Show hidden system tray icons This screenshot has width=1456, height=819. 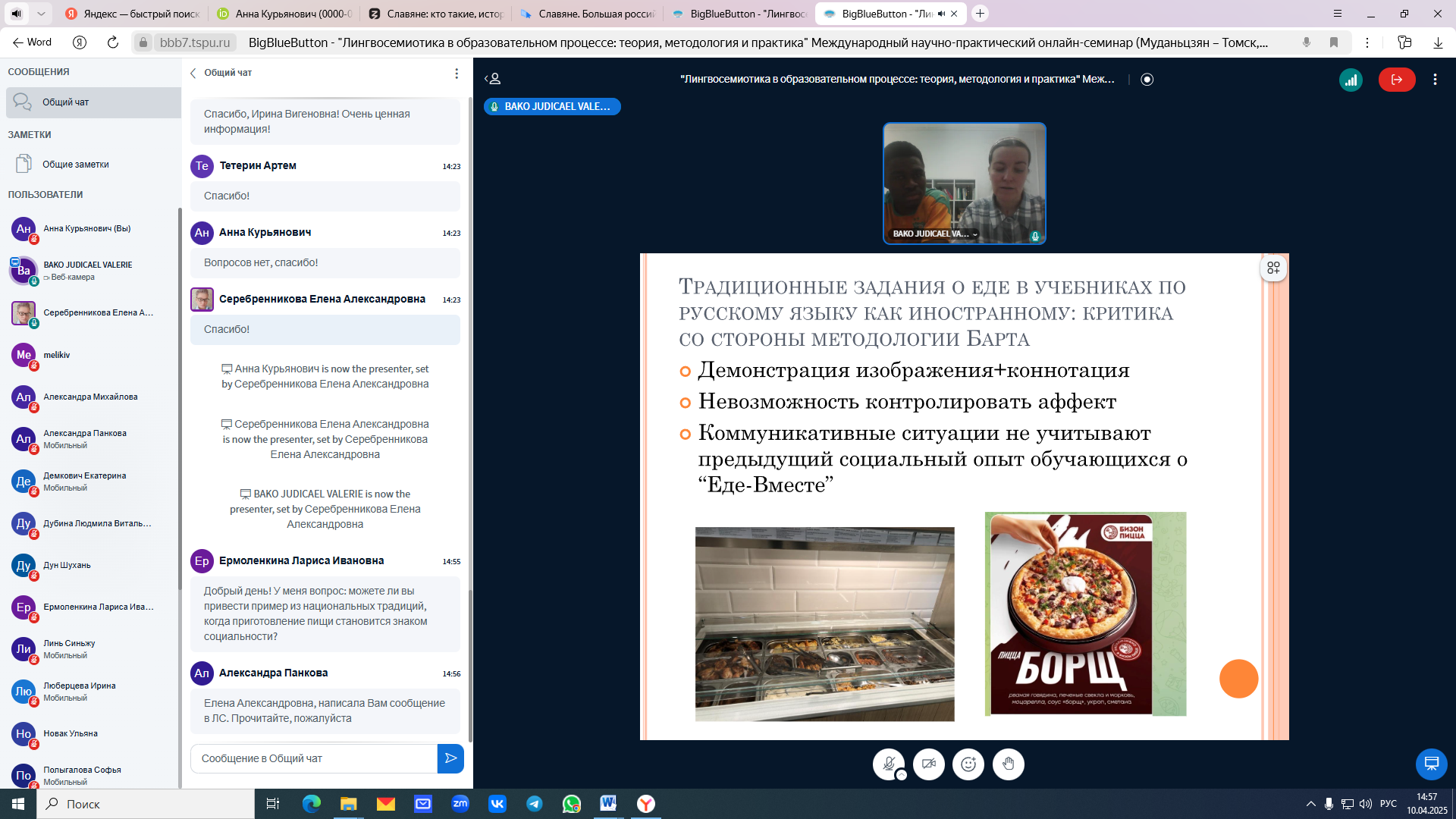pyautogui.click(x=1311, y=804)
